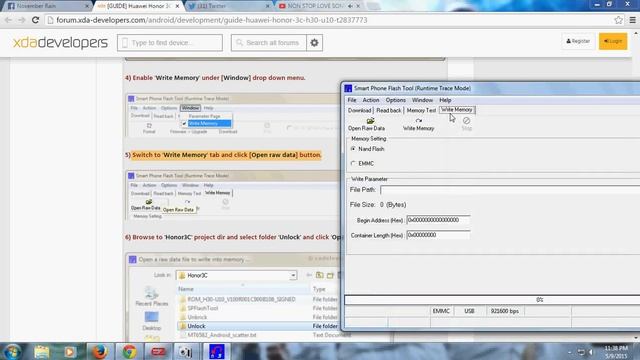Open the red EZ taskbar app
640x360 pixels.
(158, 351)
